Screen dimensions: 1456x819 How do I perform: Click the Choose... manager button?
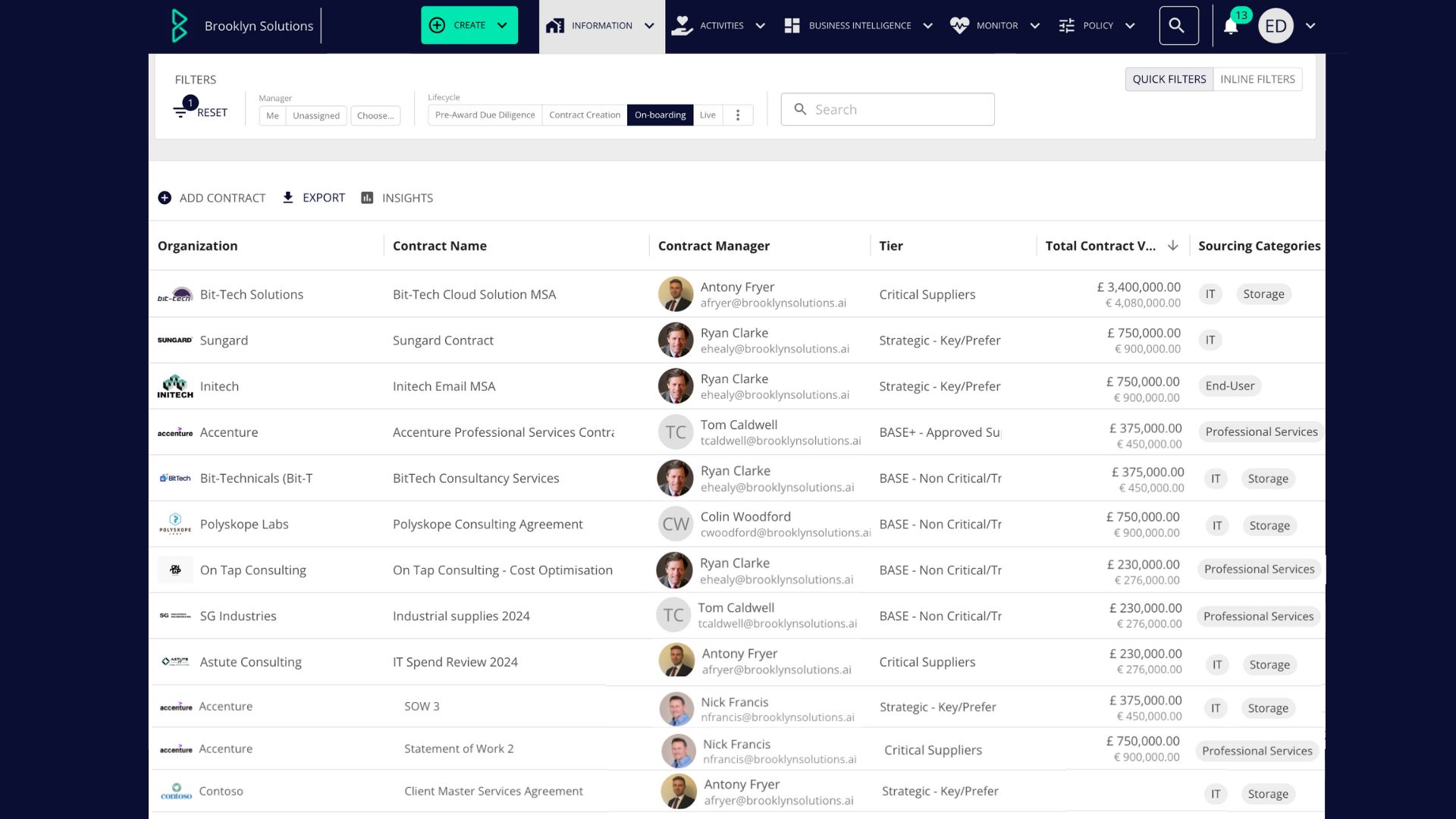pyautogui.click(x=375, y=115)
